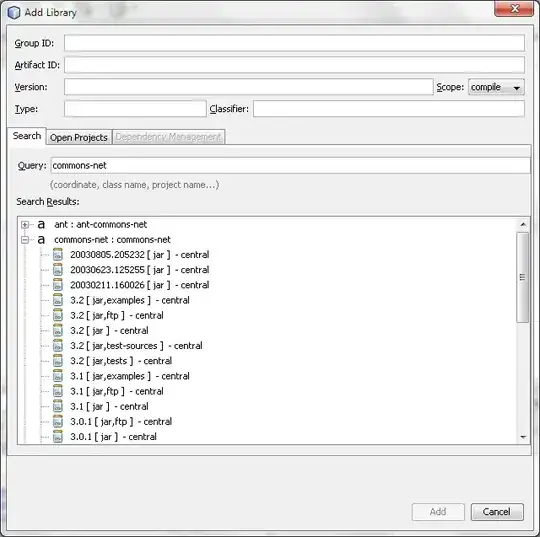Click the jar icon beside 3.1 [ jar ]

point(58,406)
